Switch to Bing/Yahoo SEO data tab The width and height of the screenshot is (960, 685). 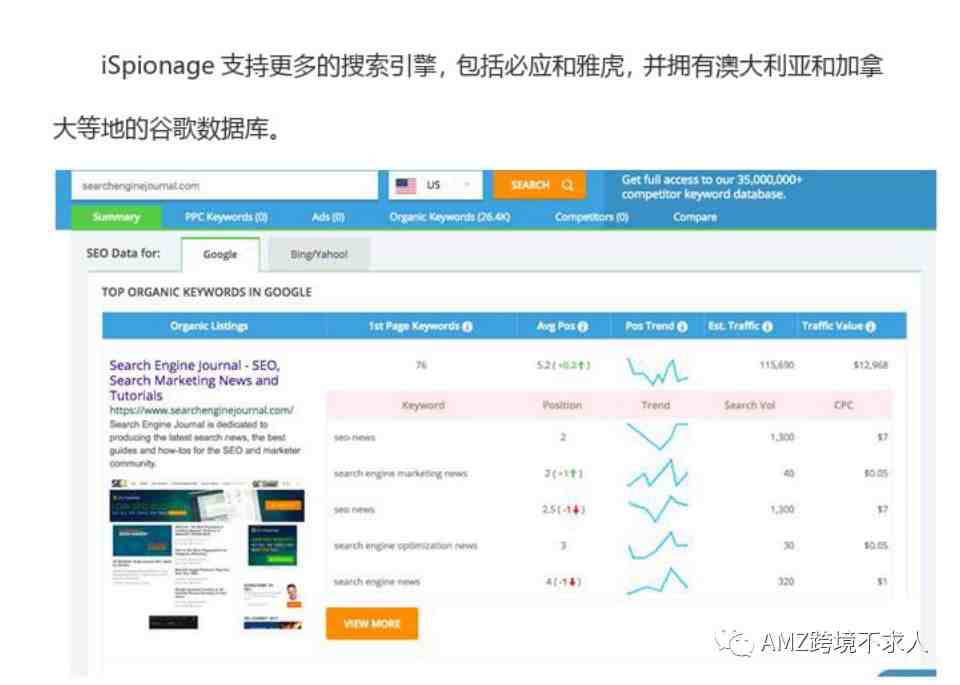(319, 254)
